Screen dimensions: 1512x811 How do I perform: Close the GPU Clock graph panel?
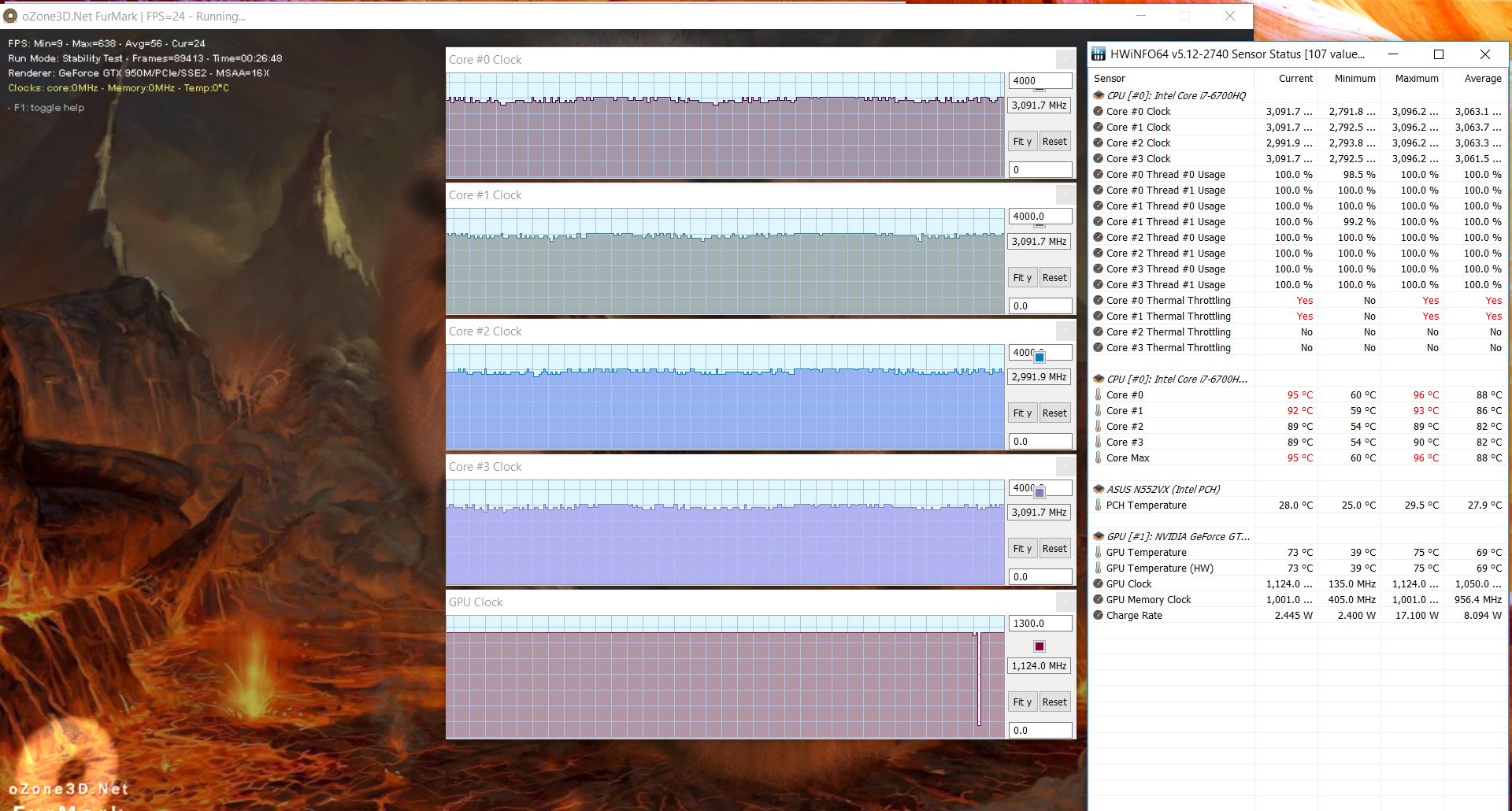[1065, 602]
